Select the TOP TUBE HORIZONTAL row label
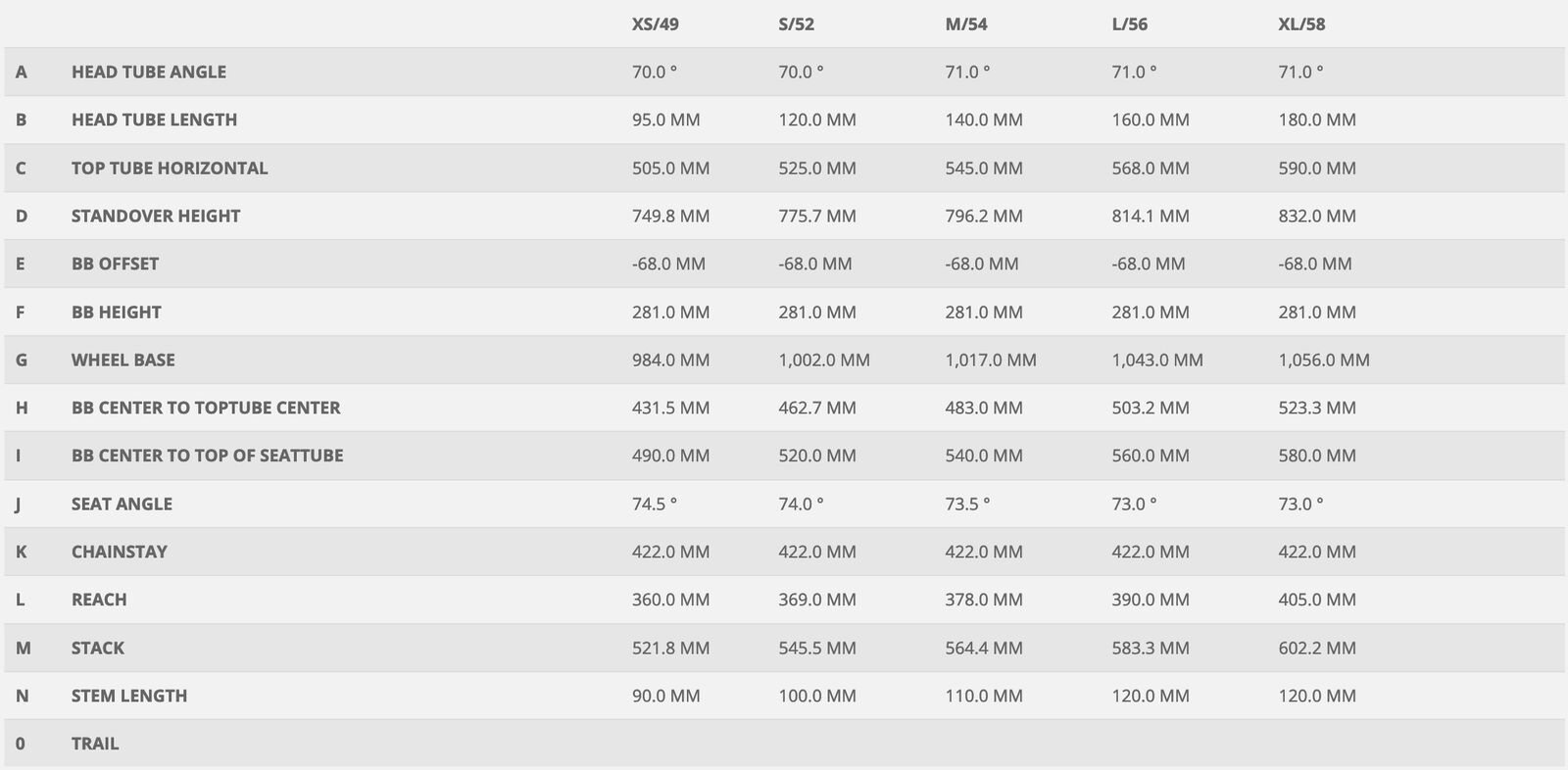The image size is (1568, 770). click(169, 168)
